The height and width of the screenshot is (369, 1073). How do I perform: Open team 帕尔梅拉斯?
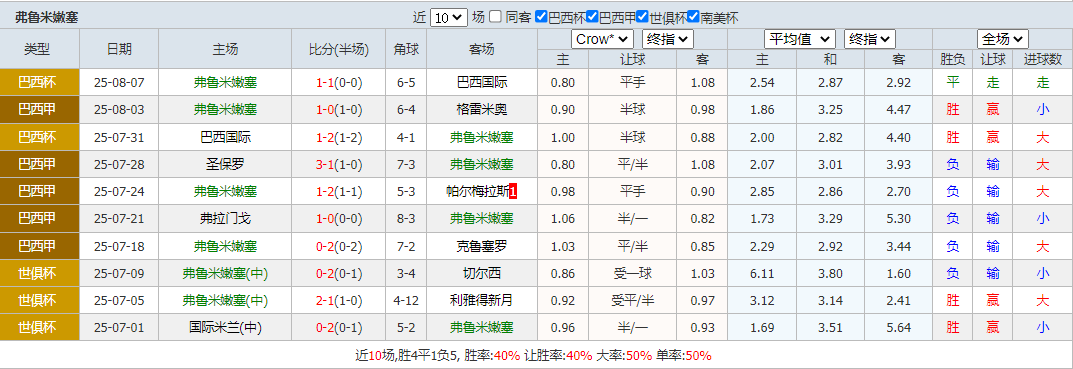pyautogui.click(x=478, y=192)
